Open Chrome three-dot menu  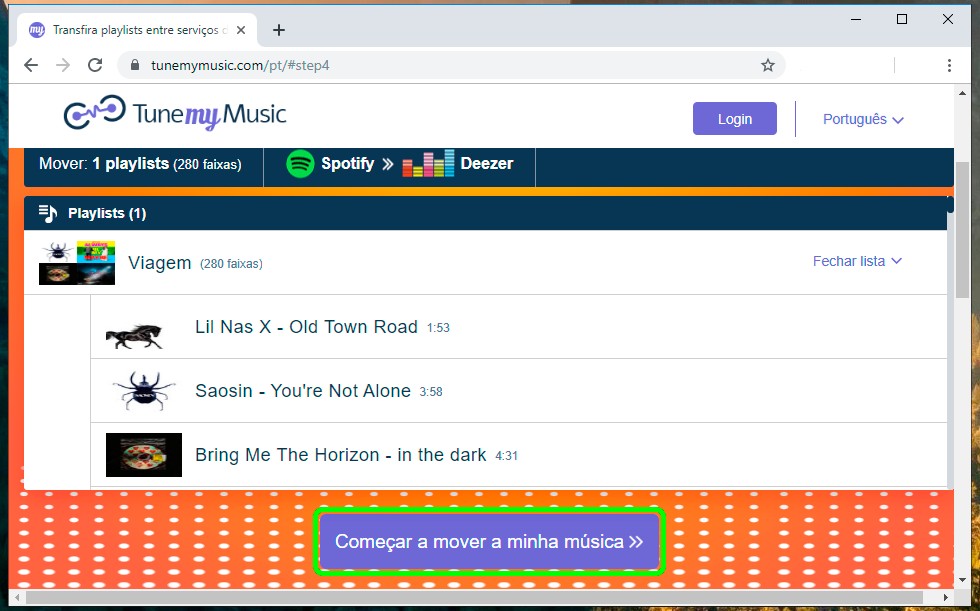949,65
